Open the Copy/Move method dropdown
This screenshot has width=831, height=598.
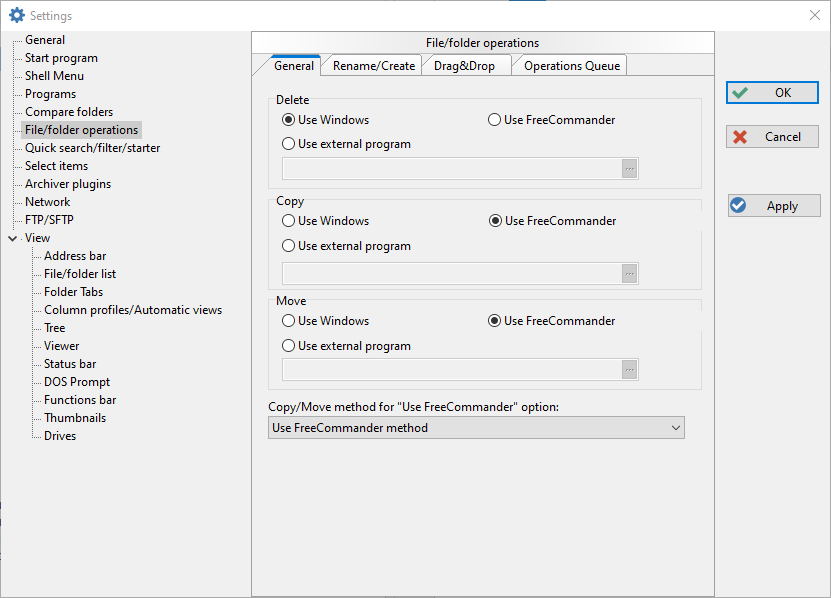(476, 428)
